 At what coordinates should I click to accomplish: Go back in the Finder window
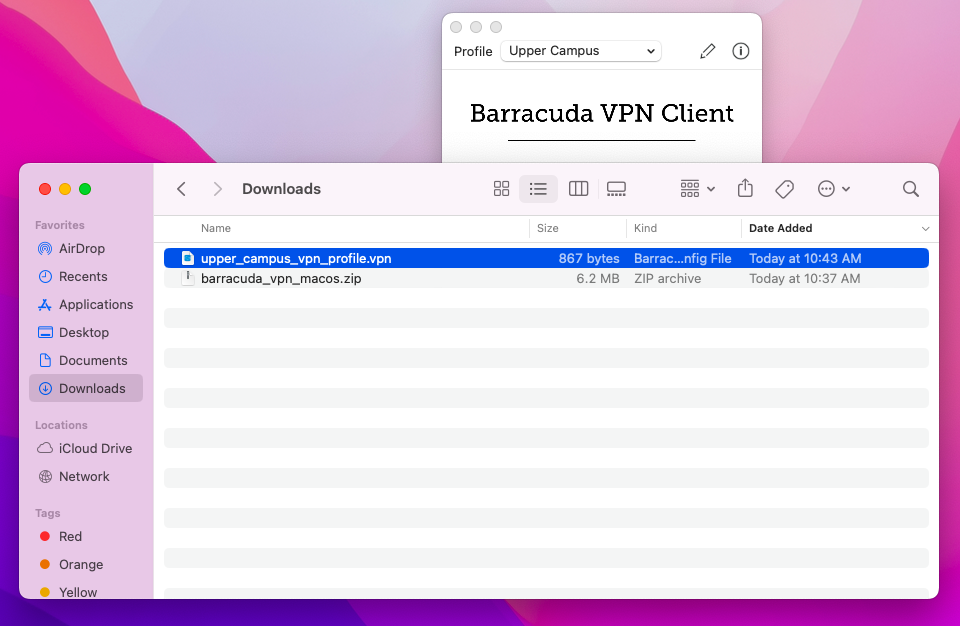click(x=181, y=189)
